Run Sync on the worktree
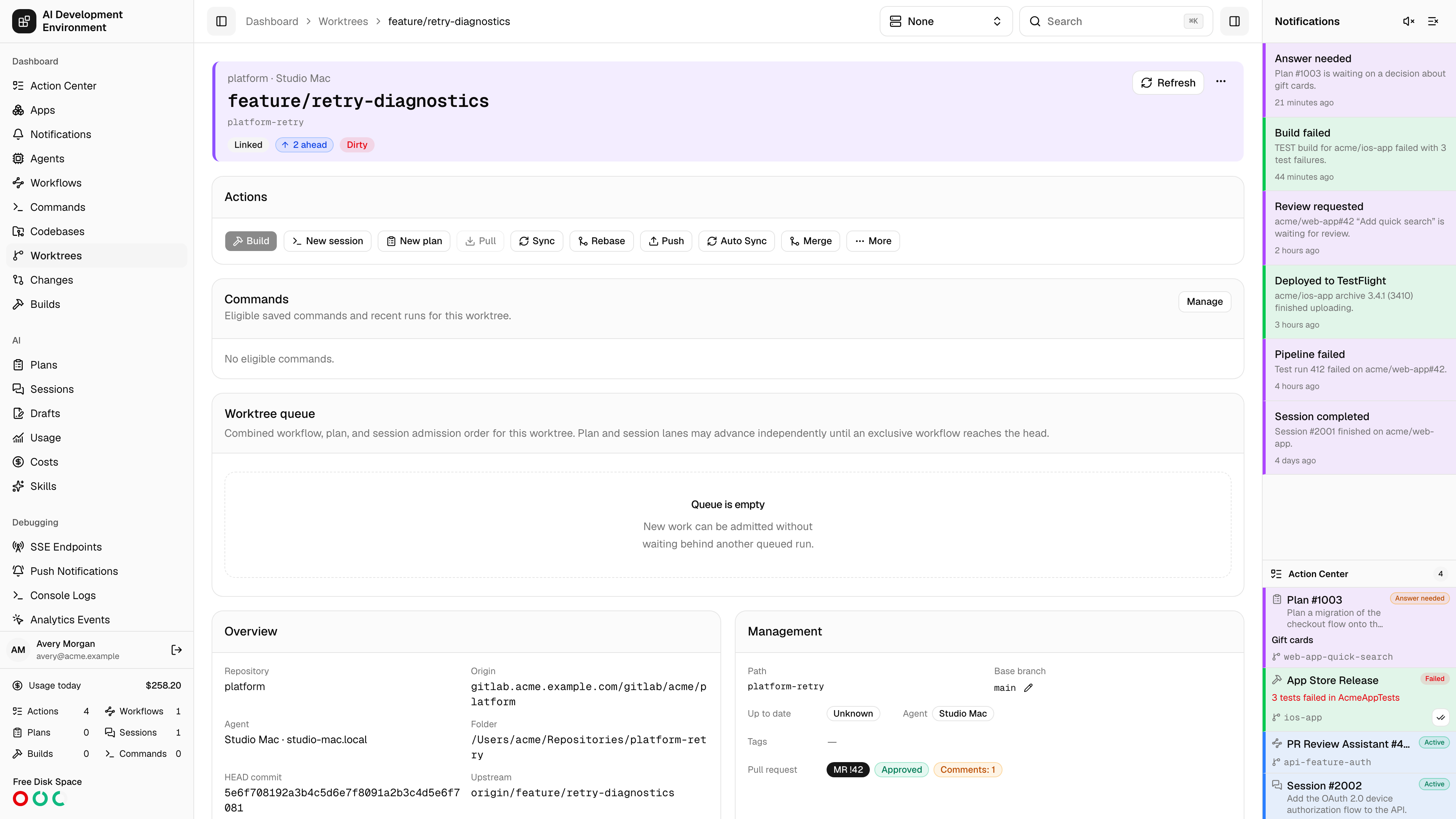This screenshot has height=819, width=1456. [537, 241]
